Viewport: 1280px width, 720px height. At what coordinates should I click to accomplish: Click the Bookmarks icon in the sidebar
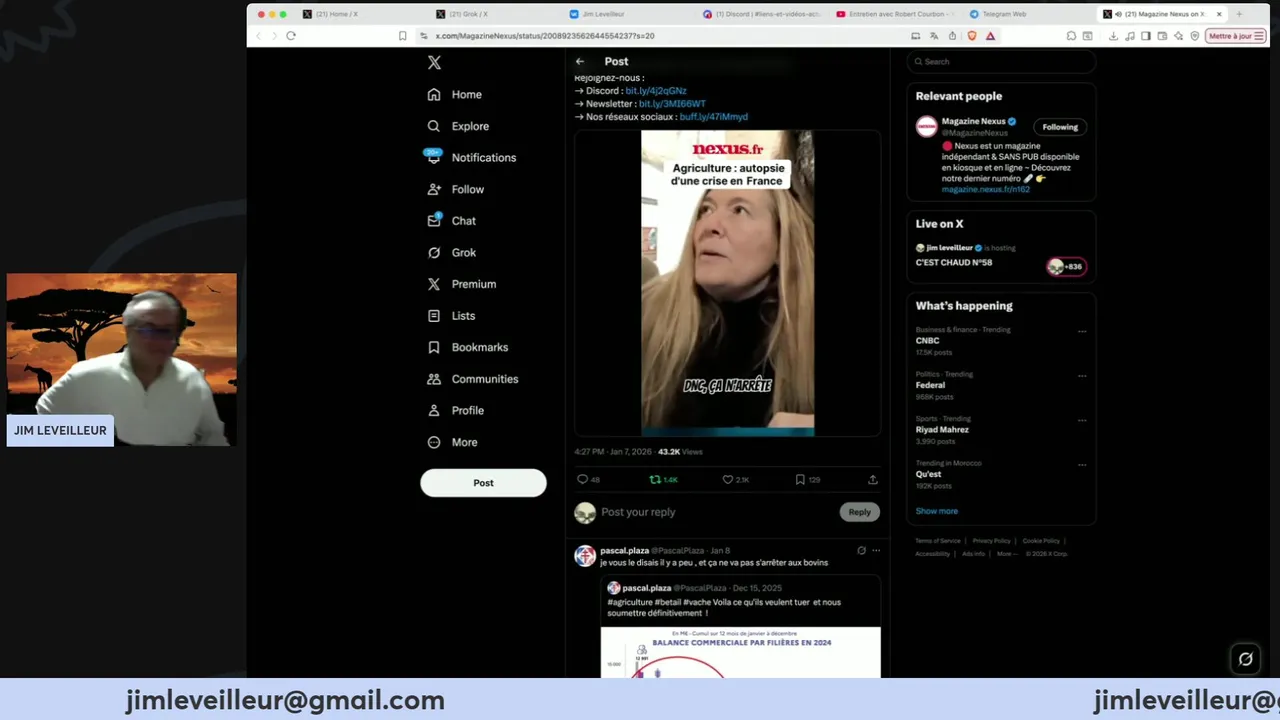434,347
